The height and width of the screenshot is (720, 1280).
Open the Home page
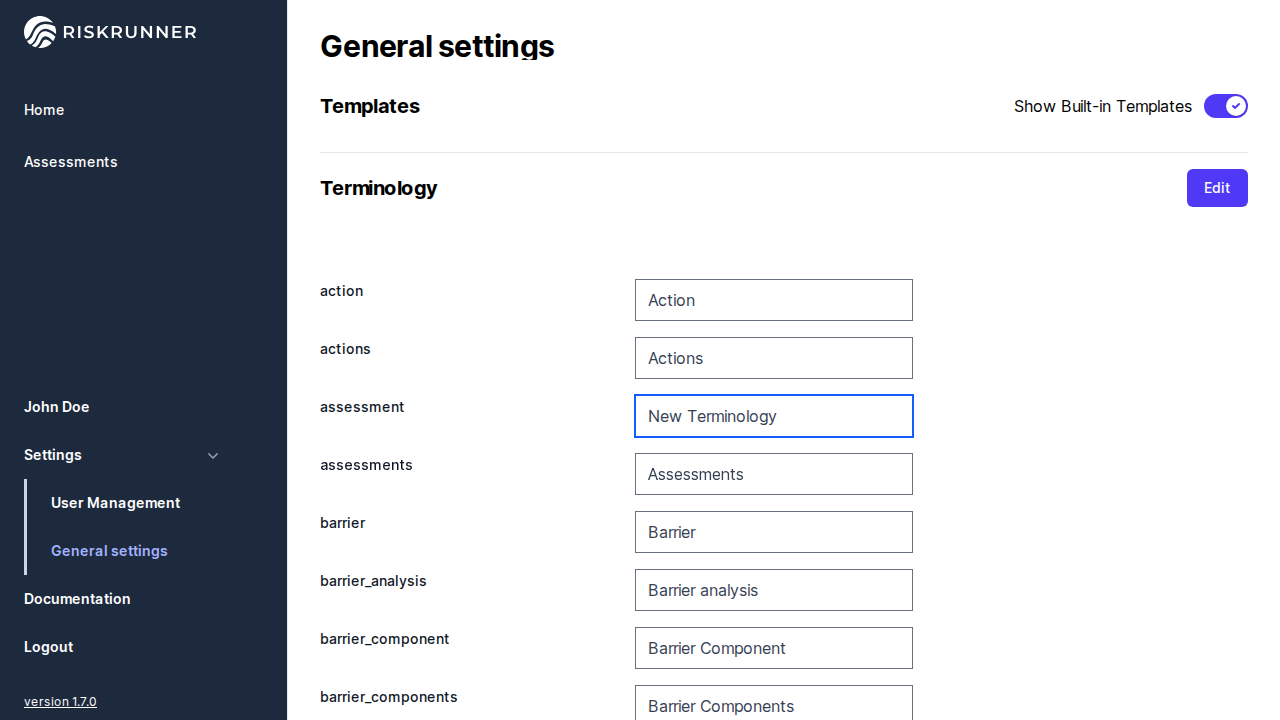pos(44,110)
